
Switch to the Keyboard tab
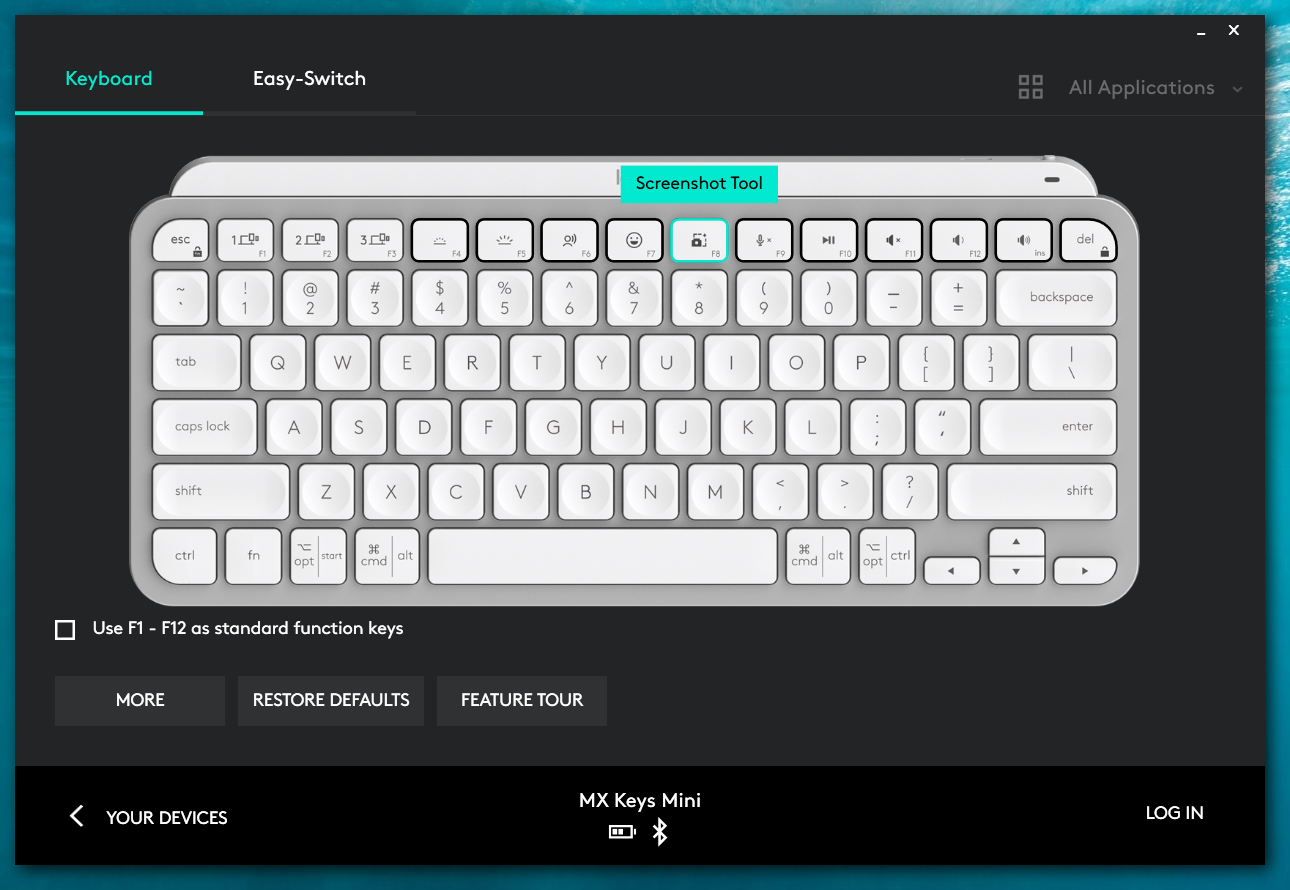pyautogui.click(x=109, y=79)
